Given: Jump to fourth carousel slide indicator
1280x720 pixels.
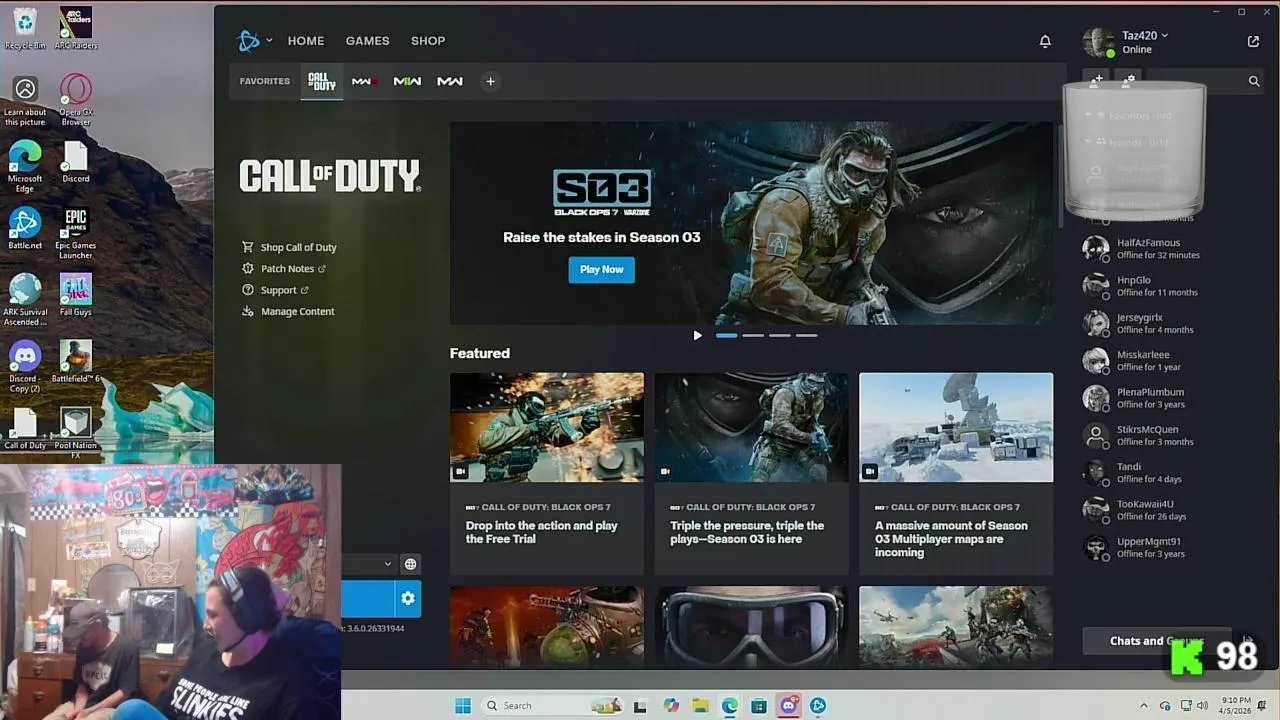Looking at the screenshot, I should coord(807,335).
